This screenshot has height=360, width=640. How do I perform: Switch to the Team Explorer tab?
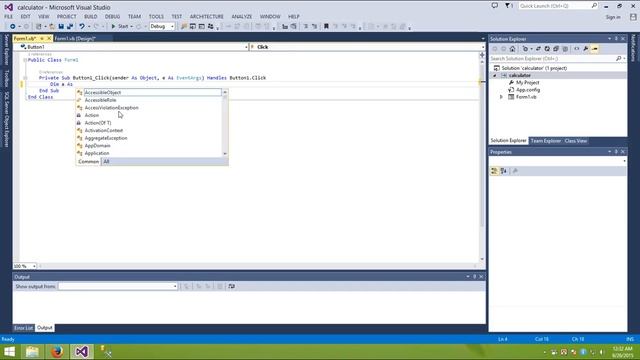(545, 141)
